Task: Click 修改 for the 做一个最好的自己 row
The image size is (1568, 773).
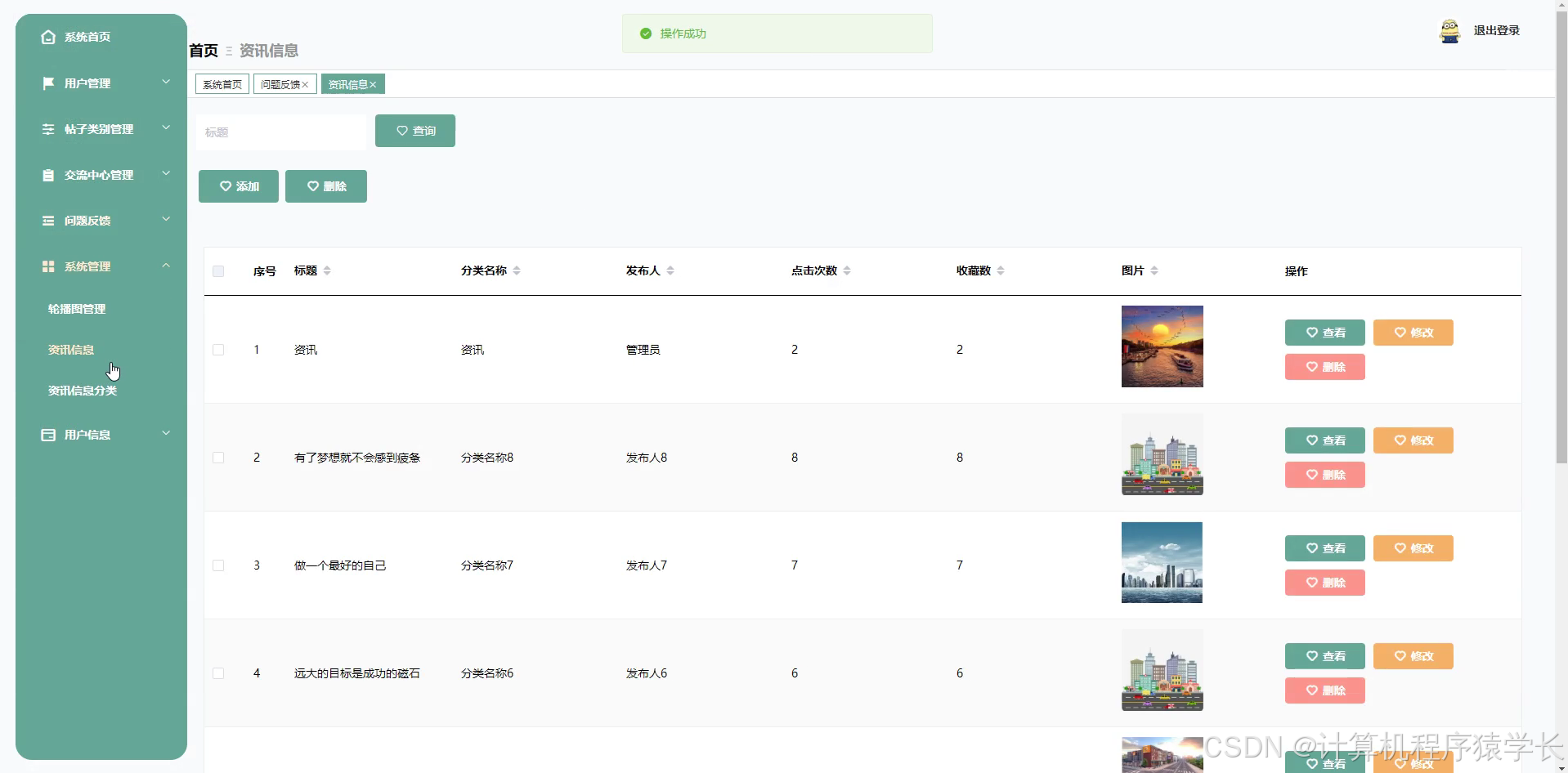Action: [1413, 548]
